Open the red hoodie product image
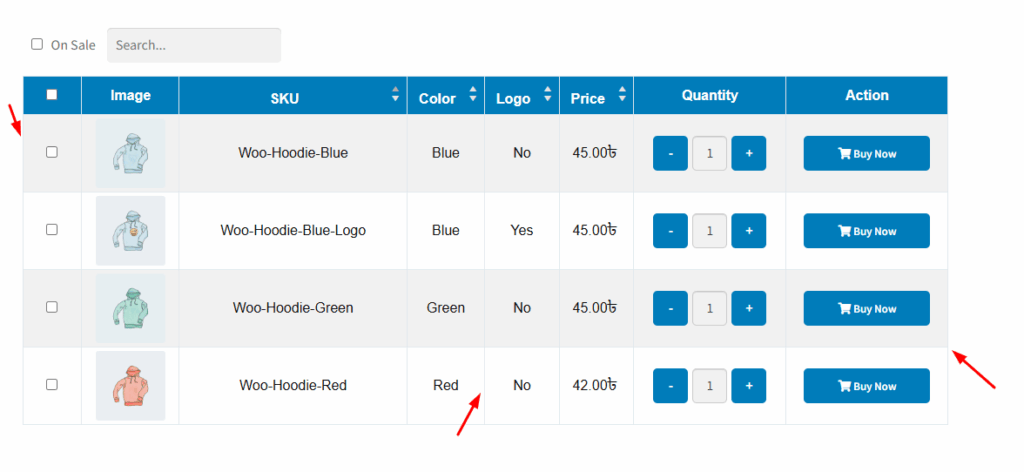The height and width of the screenshot is (472, 1024). tap(130, 386)
